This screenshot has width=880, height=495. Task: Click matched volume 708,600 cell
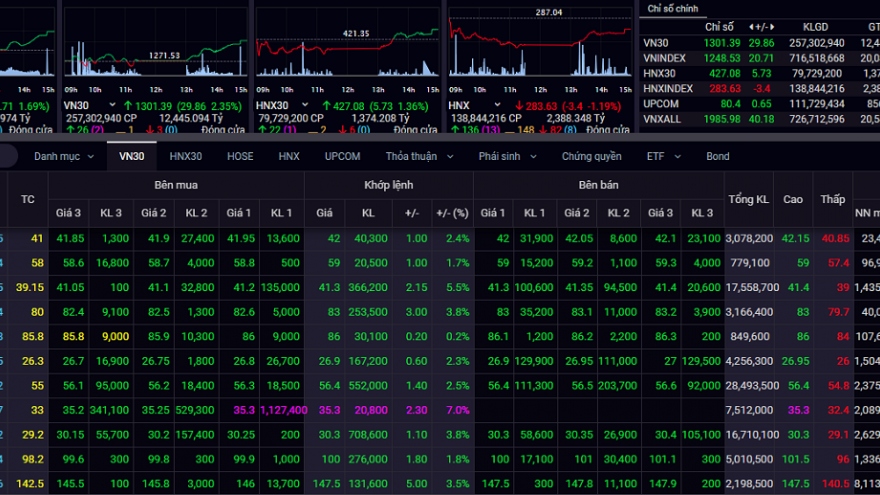pos(368,435)
